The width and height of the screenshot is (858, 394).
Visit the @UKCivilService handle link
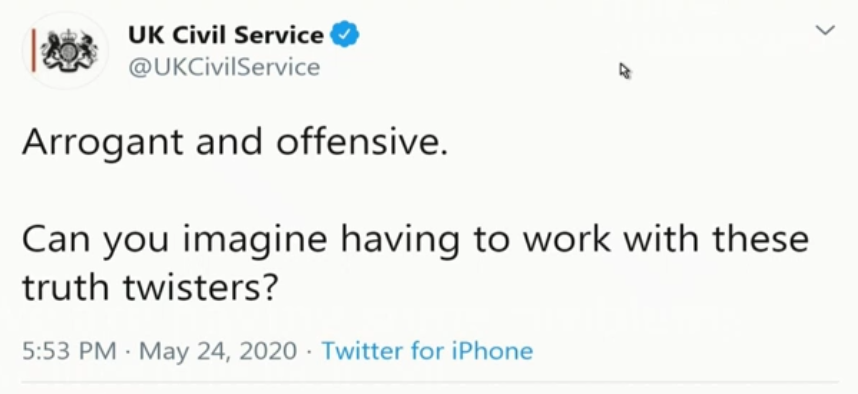tap(224, 67)
